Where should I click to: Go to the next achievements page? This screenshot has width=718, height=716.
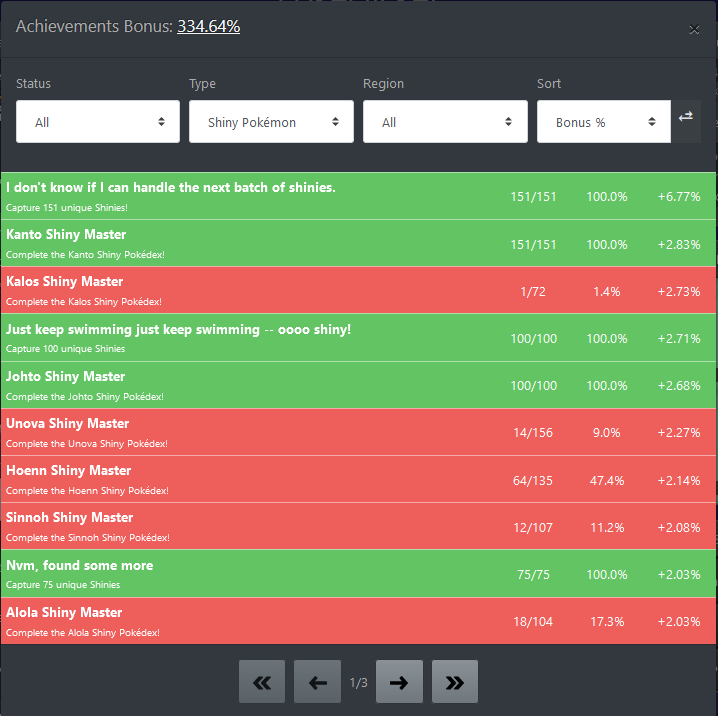coord(399,682)
